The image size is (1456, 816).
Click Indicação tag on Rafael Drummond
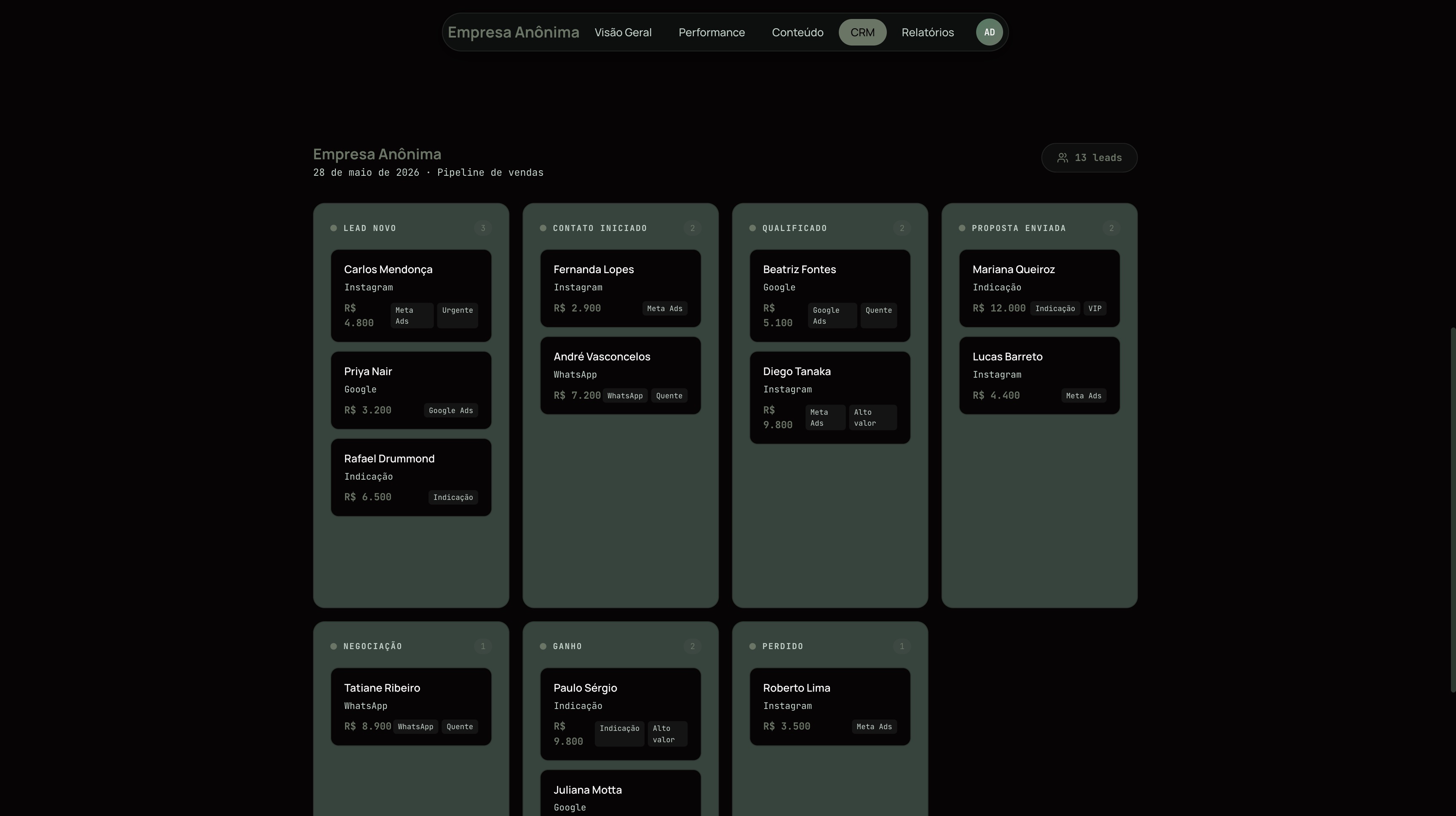[453, 498]
